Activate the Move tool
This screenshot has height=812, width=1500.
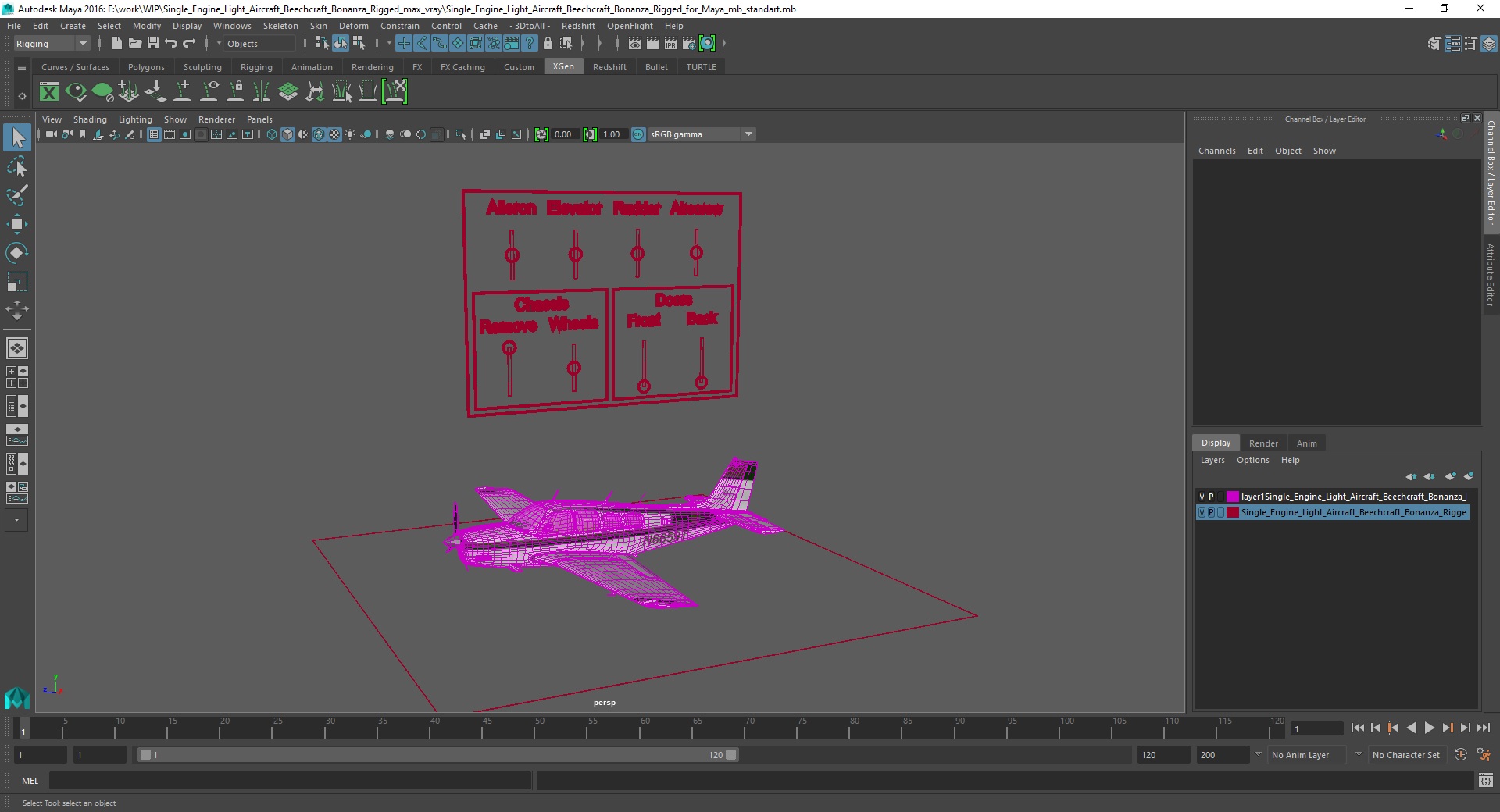coord(17,224)
